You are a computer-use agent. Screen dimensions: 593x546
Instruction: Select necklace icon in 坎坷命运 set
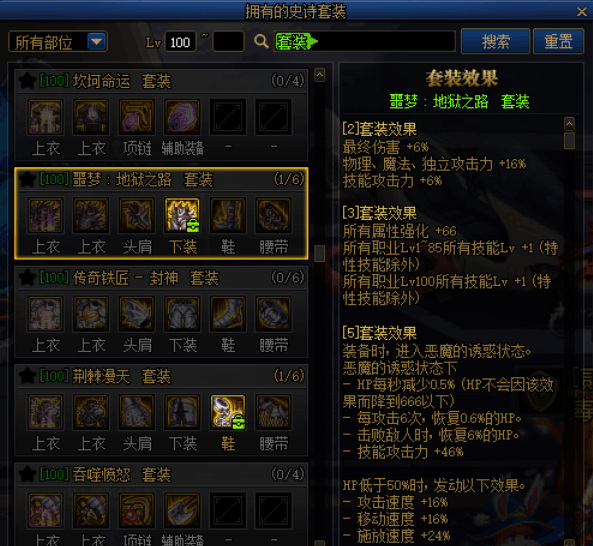pos(137,117)
